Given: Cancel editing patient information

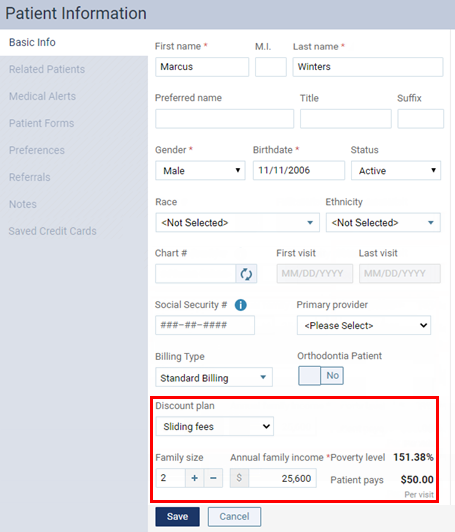Looking at the screenshot, I should (234, 516).
